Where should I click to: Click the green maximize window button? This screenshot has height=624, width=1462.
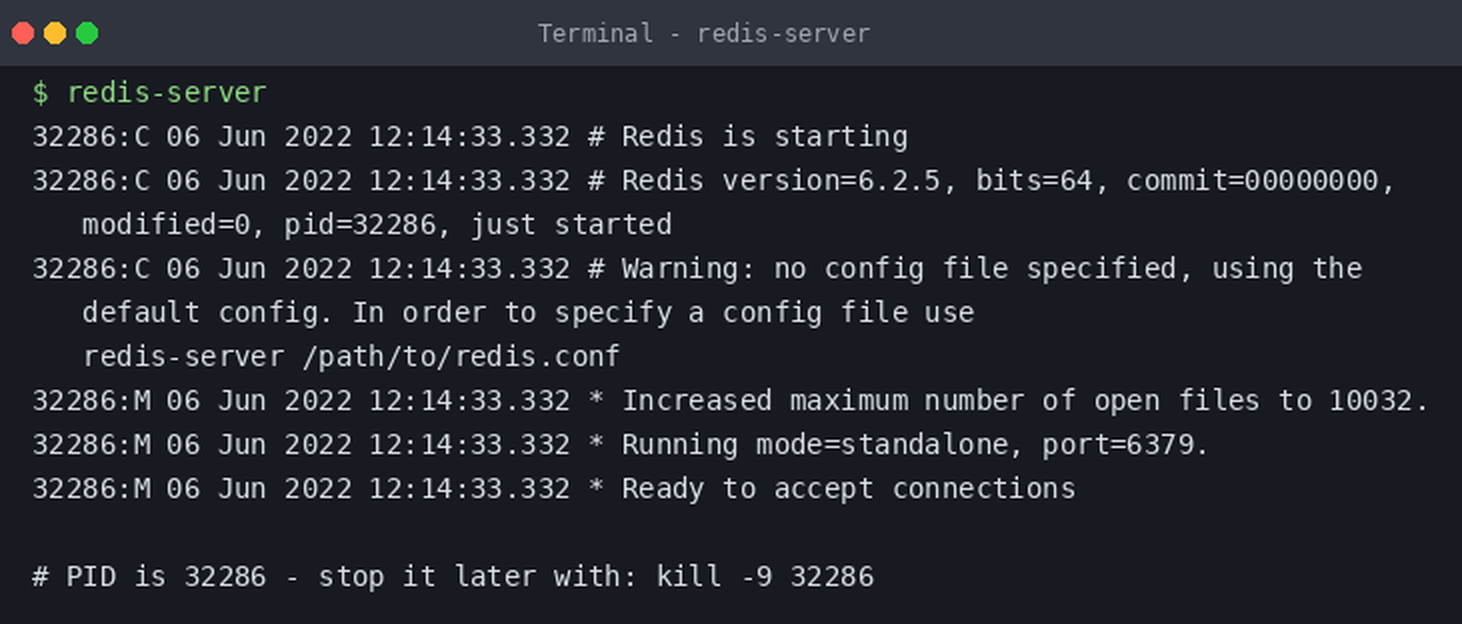87,33
